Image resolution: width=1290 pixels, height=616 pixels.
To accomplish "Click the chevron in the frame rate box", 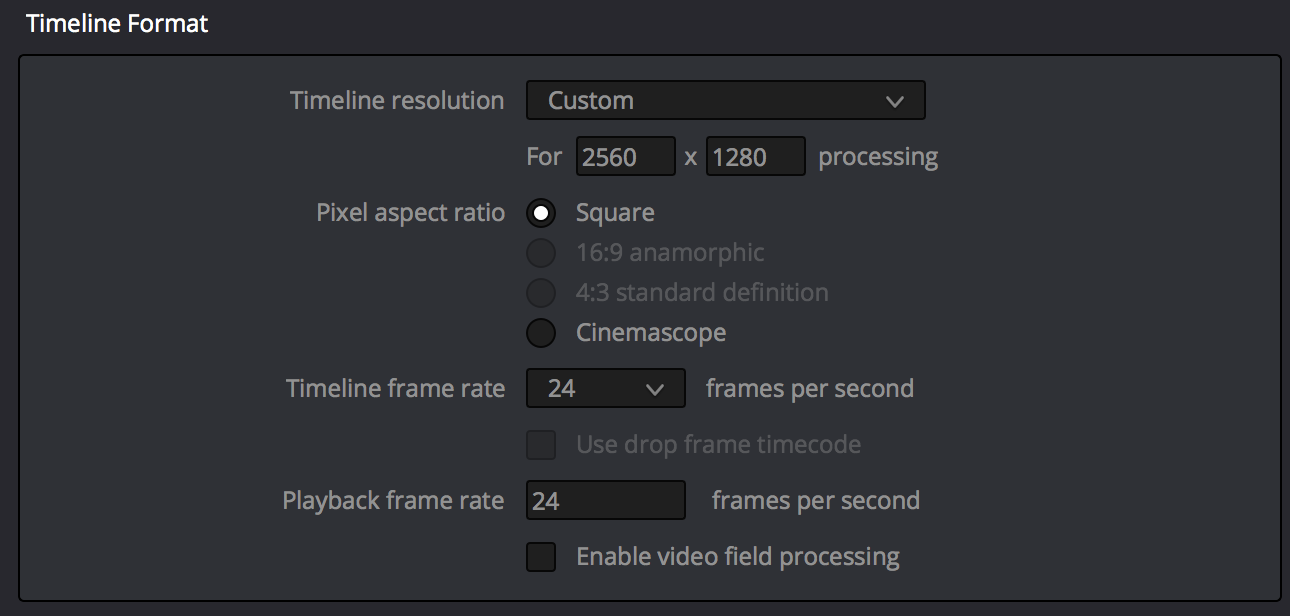I will point(655,389).
